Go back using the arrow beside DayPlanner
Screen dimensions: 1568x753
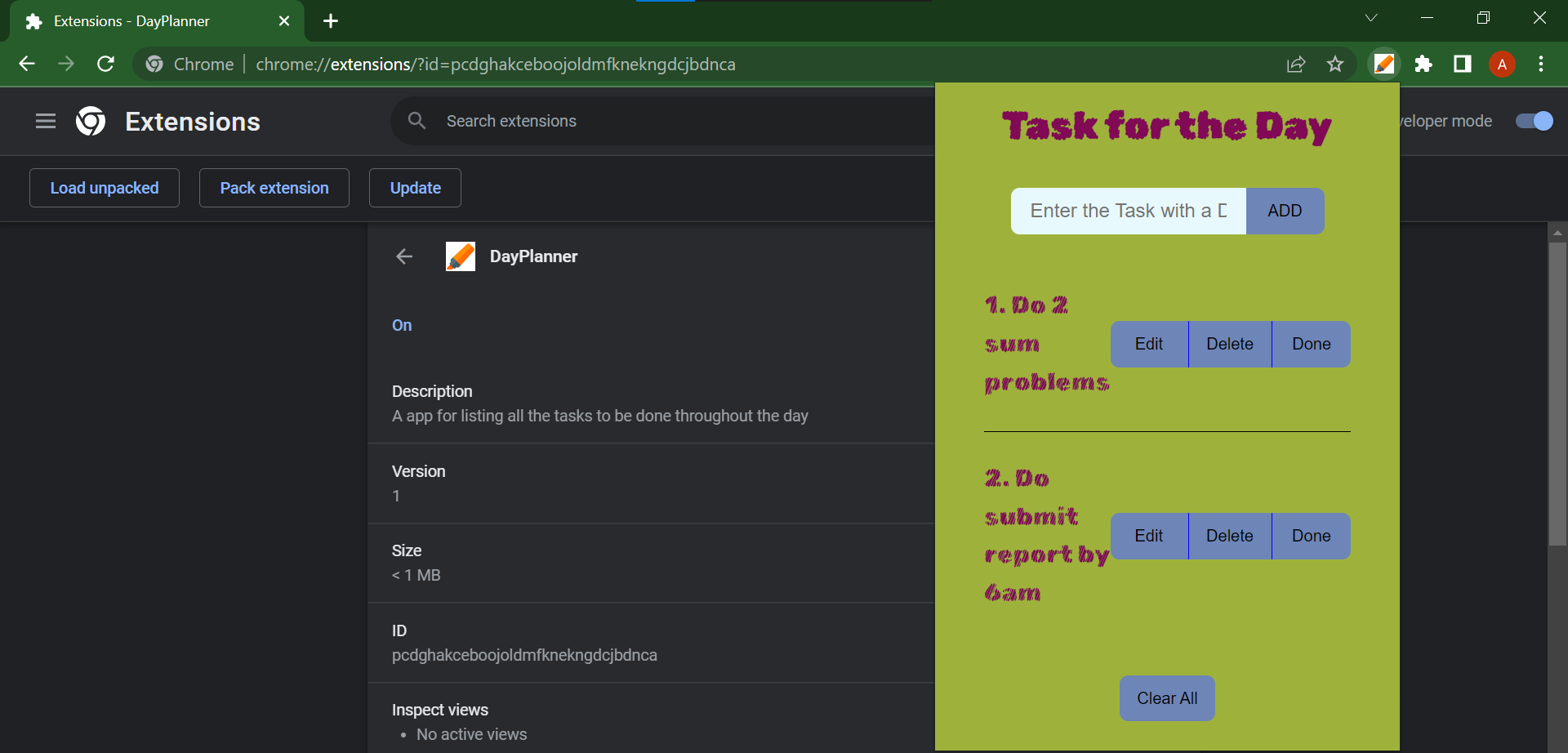point(404,256)
